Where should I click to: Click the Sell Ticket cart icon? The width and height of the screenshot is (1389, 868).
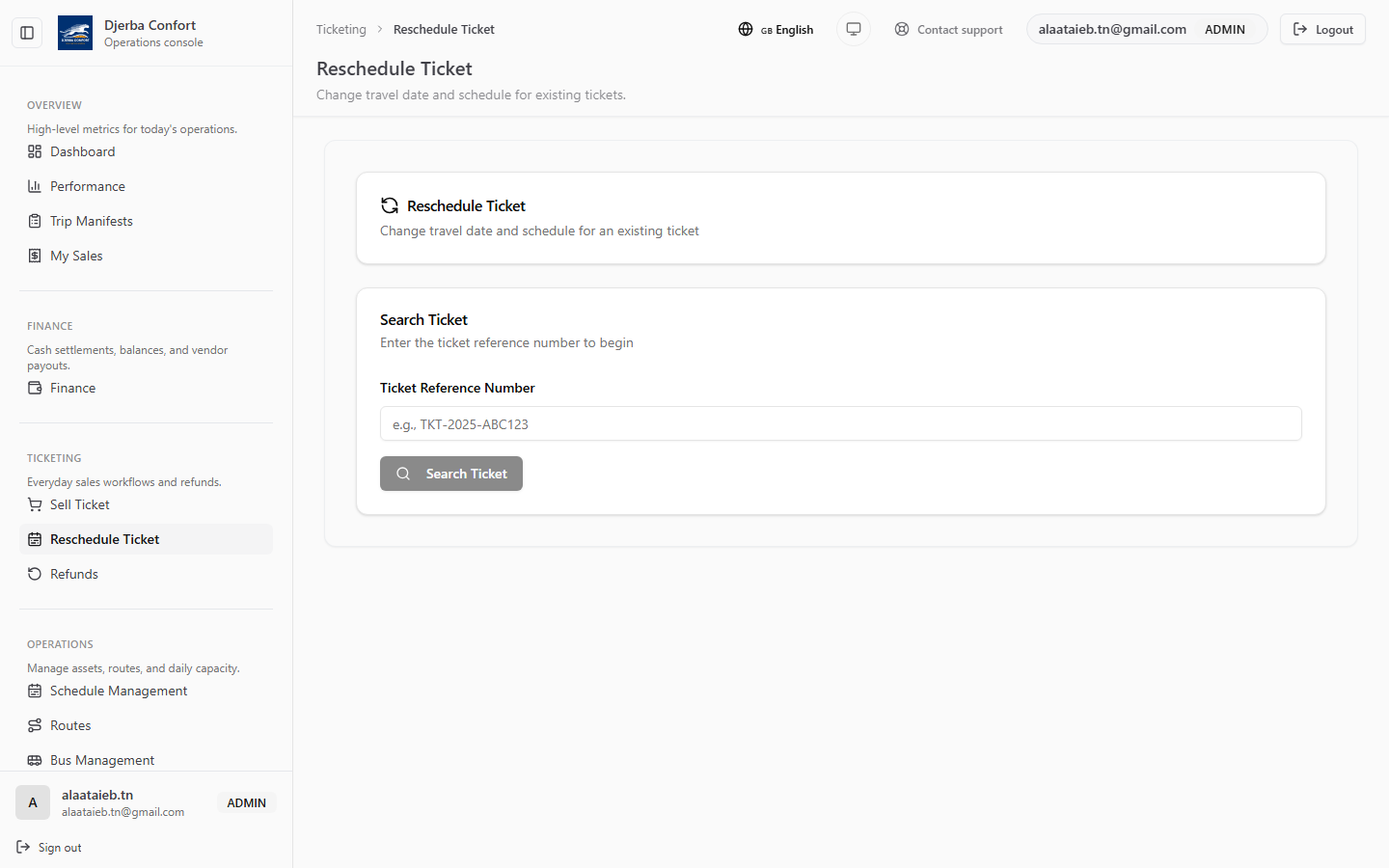[x=35, y=504]
